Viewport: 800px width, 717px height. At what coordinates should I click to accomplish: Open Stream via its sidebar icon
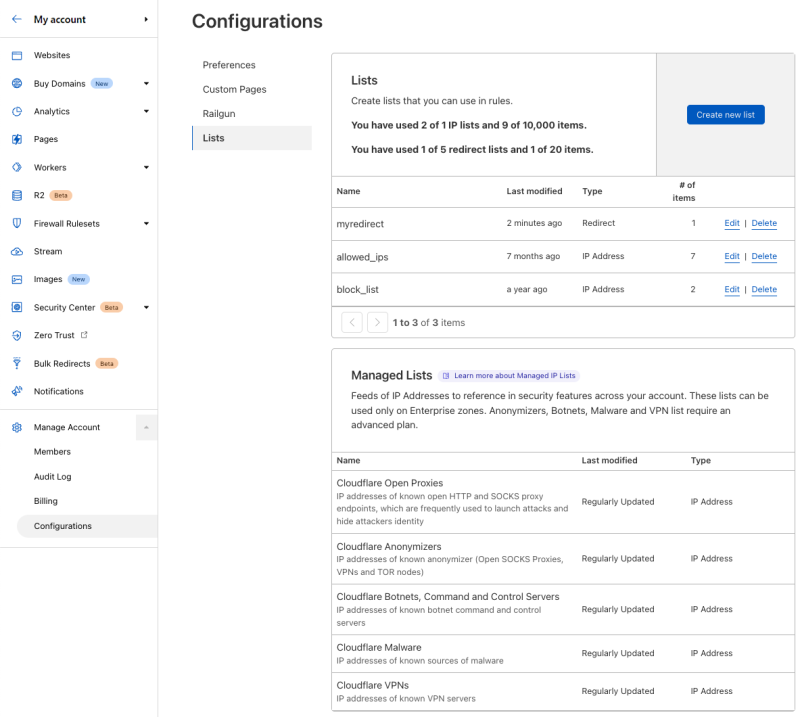[x=15, y=251]
